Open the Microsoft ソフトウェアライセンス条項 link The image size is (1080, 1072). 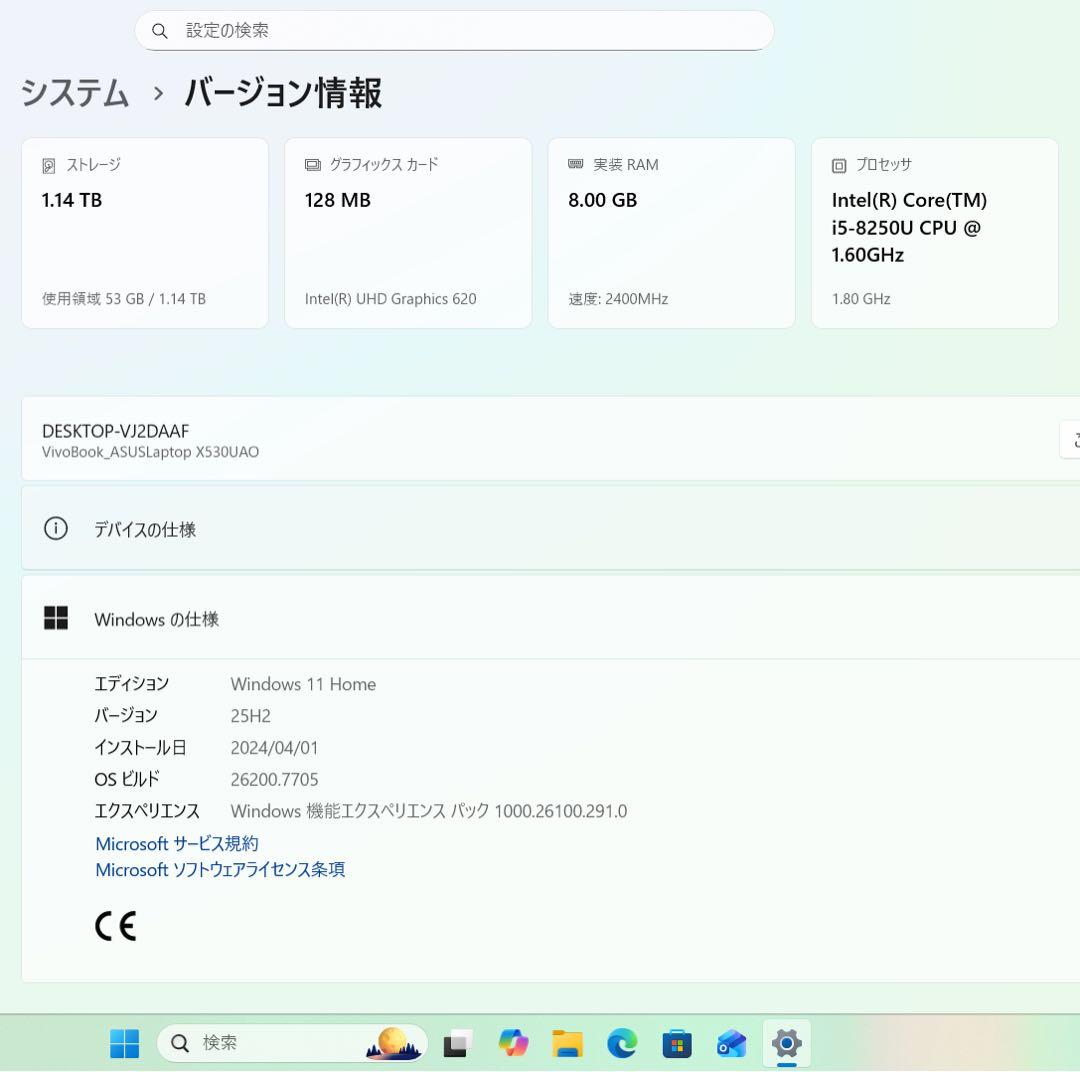(x=219, y=869)
